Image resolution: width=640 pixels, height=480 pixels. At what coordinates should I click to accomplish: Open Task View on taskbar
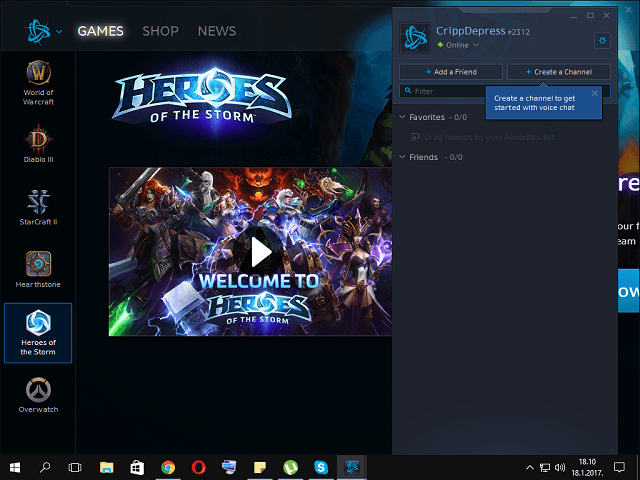point(75,467)
